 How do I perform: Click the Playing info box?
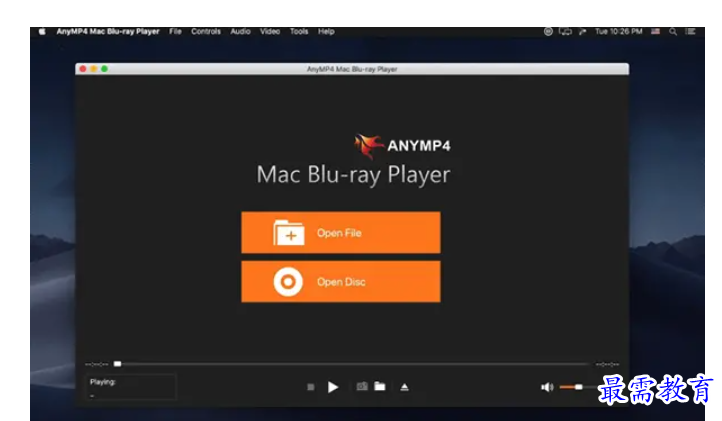coord(131,387)
